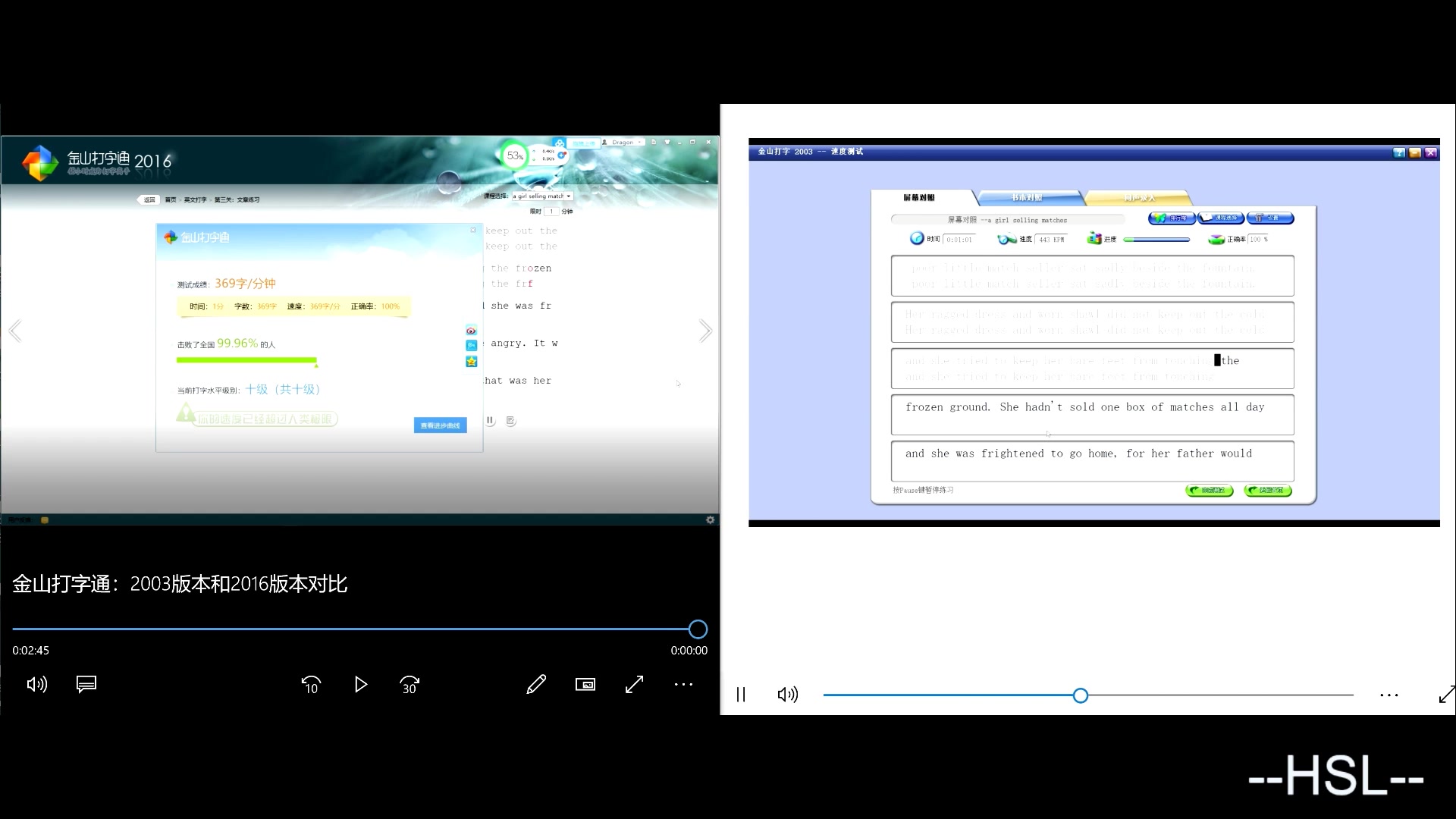Click the fullscreen expand icon bottom right
This screenshot has height=819, width=1456.
point(1445,695)
